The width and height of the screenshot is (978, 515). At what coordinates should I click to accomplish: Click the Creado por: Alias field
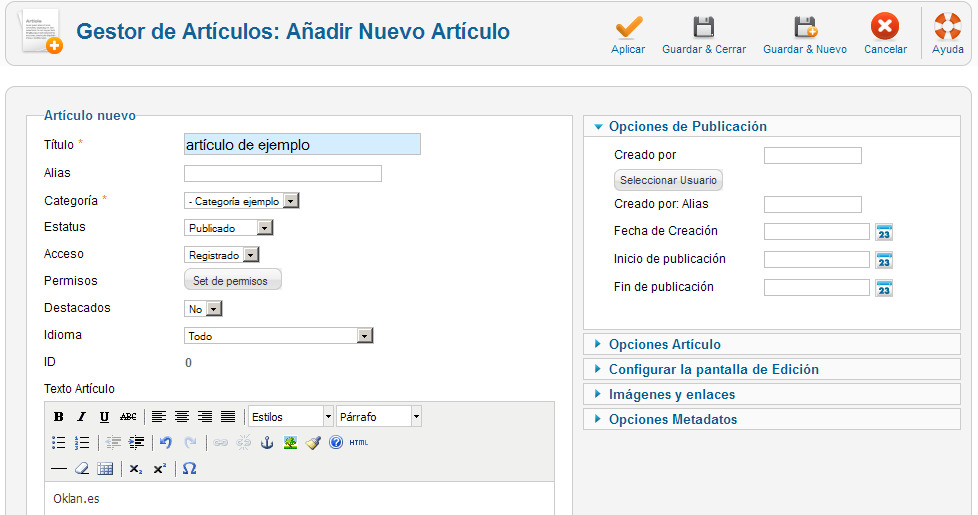[x=813, y=204]
